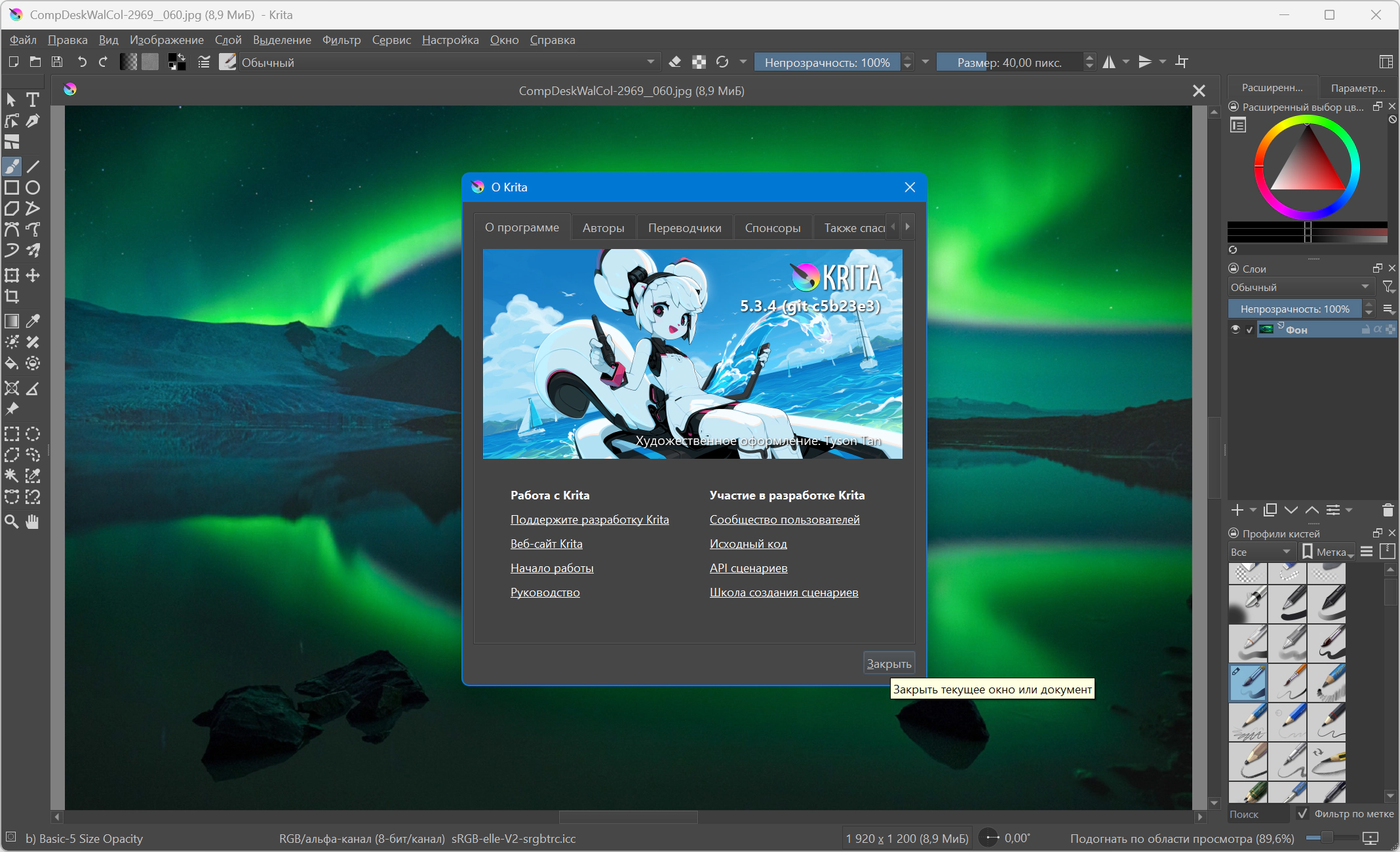This screenshot has height=852, width=1400.
Task: Open the Исходный код link
Action: 748,543
